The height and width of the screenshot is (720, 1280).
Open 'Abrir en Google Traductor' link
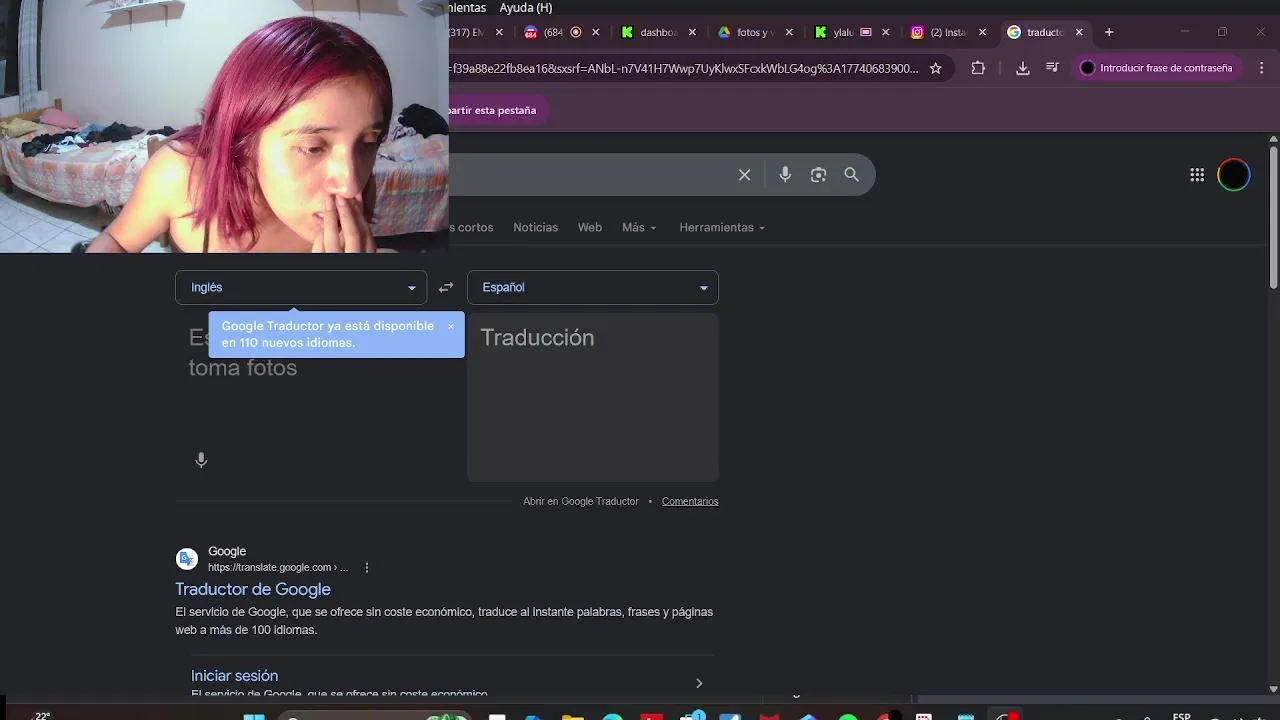580,501
